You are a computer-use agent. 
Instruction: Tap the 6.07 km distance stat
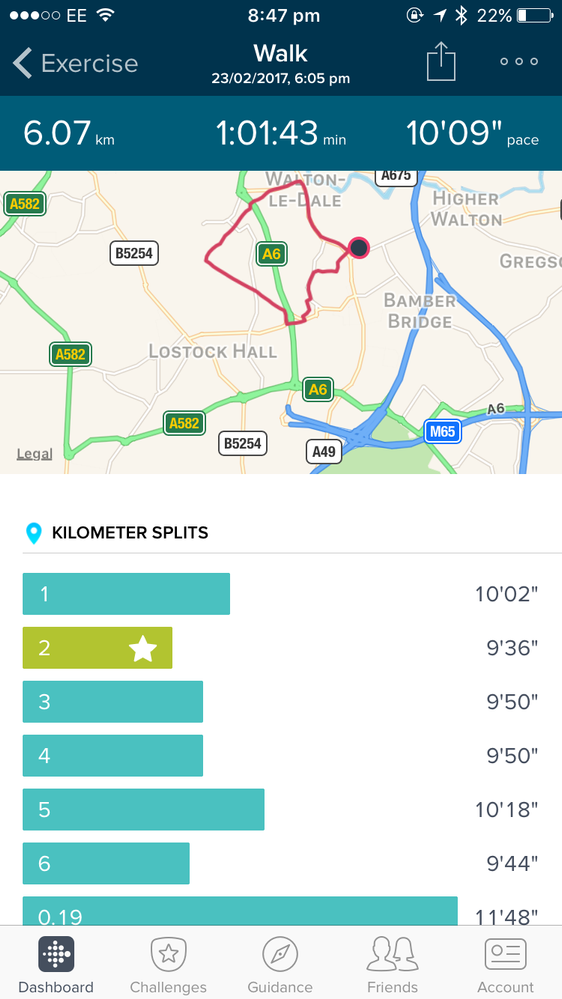click(x=69, y=134)
